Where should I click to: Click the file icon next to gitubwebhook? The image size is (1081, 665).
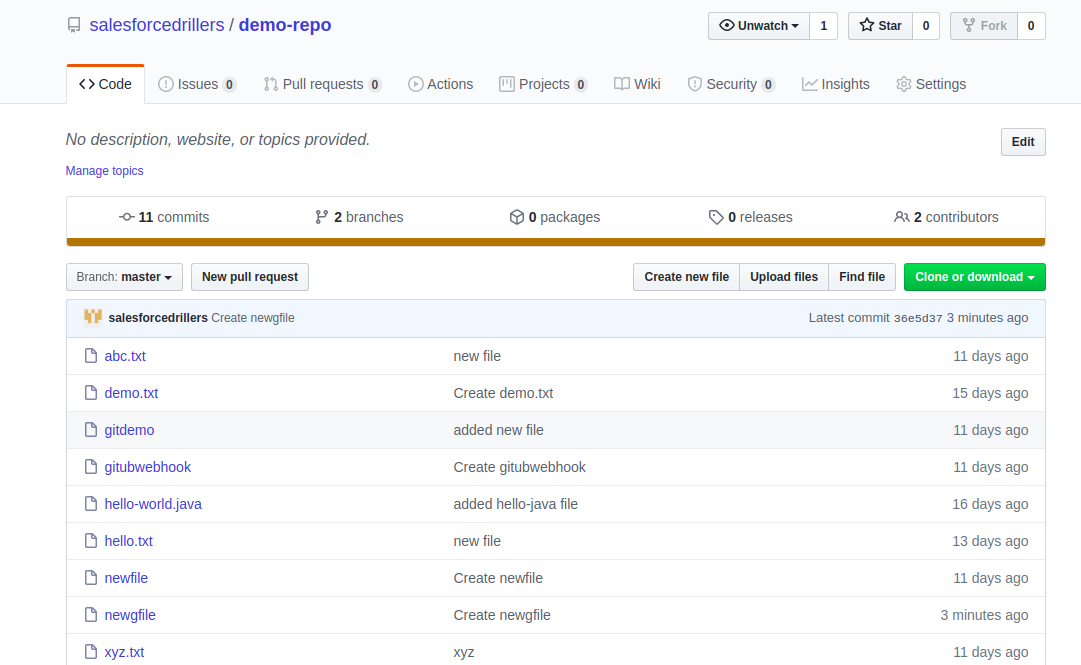tap(91, 467)
